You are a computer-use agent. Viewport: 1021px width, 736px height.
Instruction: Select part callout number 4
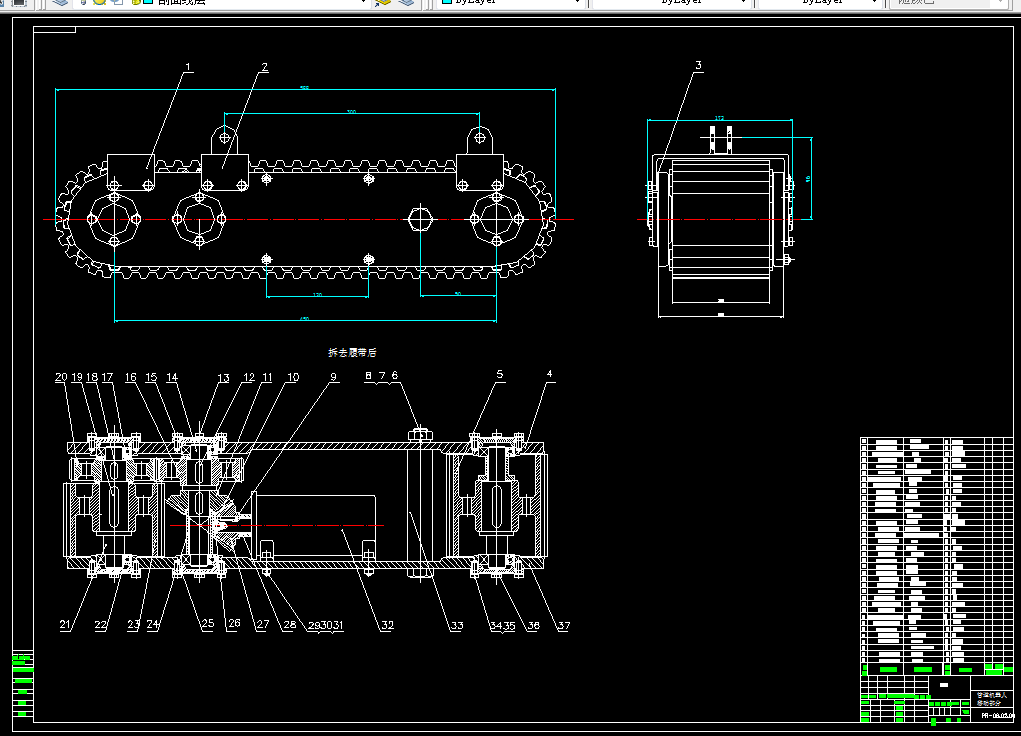(550, 374)
